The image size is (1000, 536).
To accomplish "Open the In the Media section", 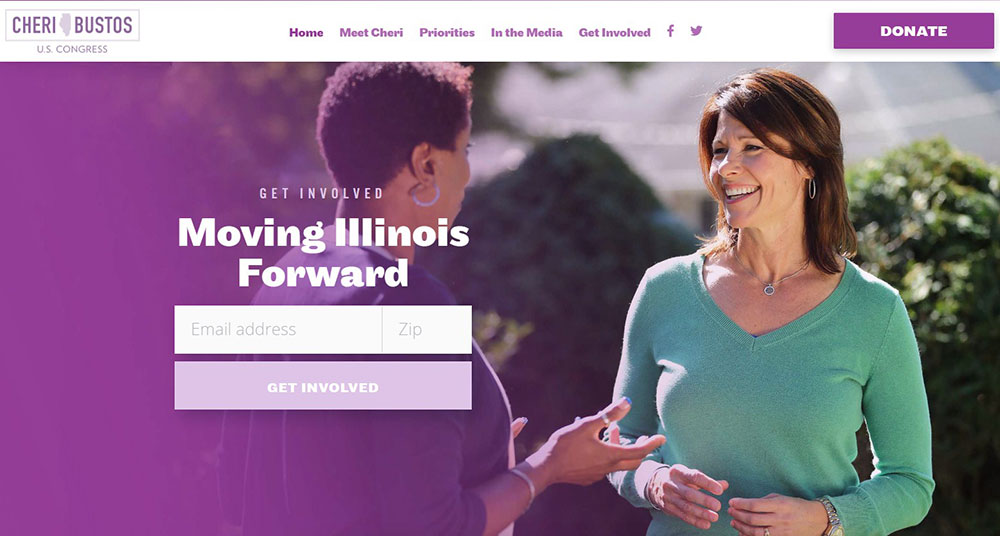I will (527, 33).
